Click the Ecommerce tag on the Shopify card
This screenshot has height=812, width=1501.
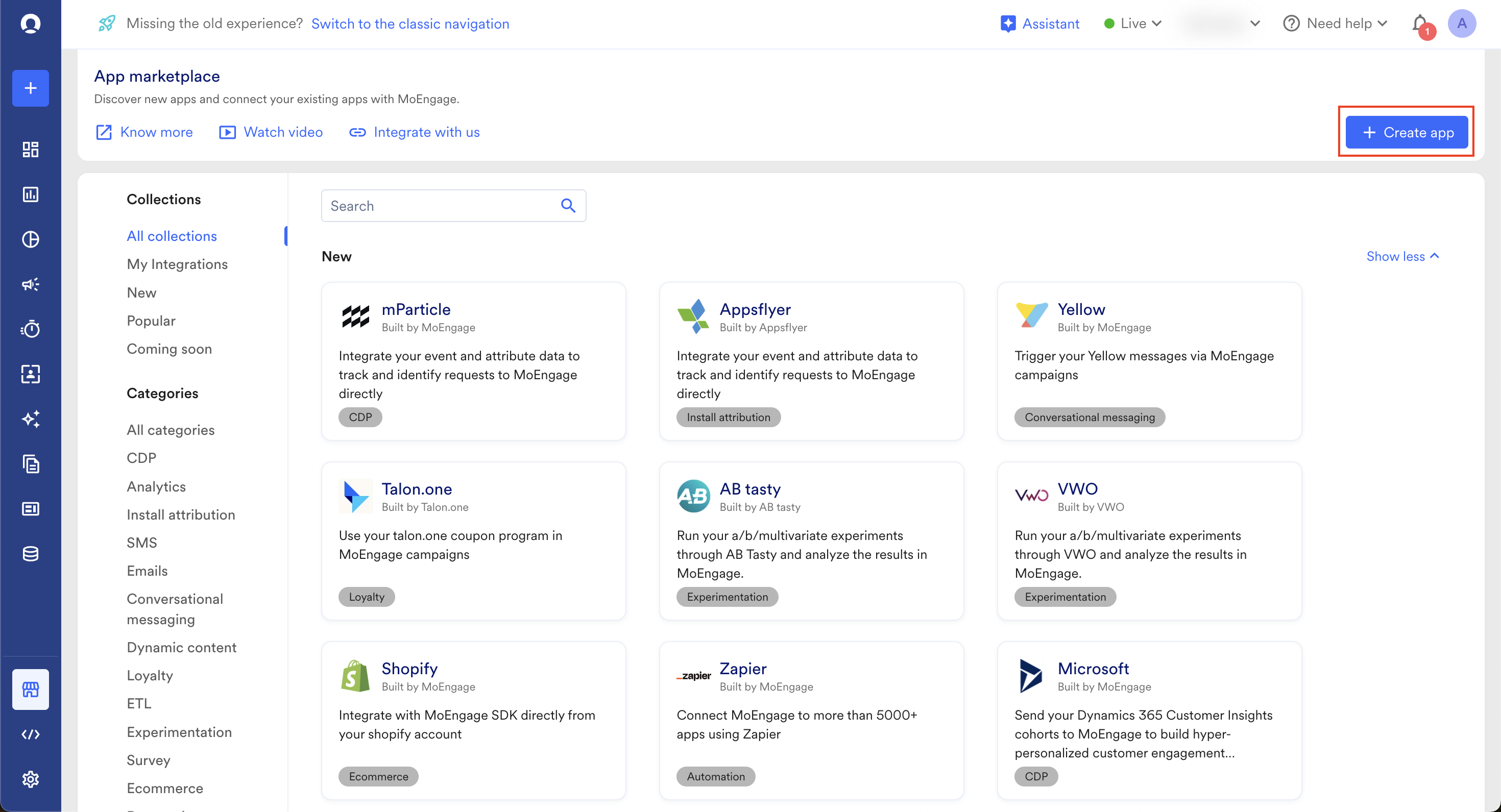point(379,776)
